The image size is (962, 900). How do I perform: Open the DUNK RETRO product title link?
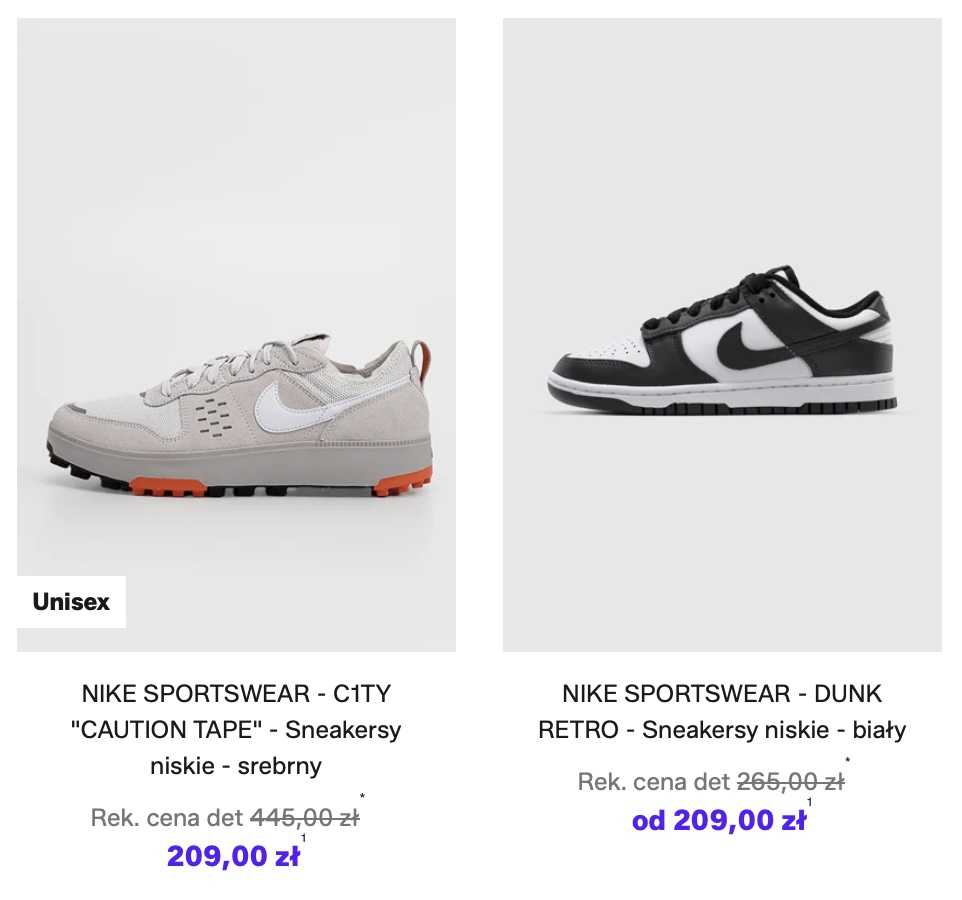click(x=722, y=712)
